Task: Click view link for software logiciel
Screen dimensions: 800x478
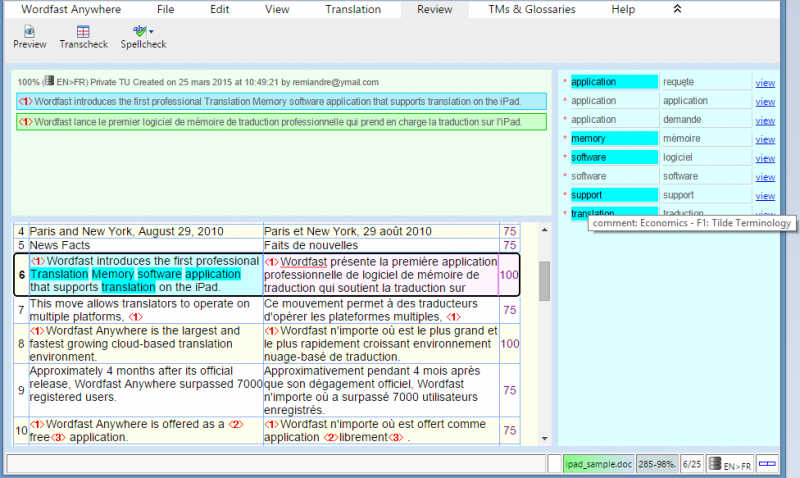Action: 765,158
